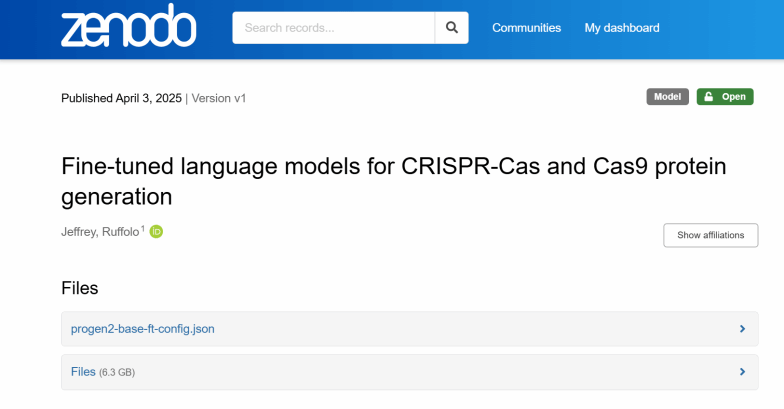Click the progen2-base-ft-config.json title

point(143,328)
